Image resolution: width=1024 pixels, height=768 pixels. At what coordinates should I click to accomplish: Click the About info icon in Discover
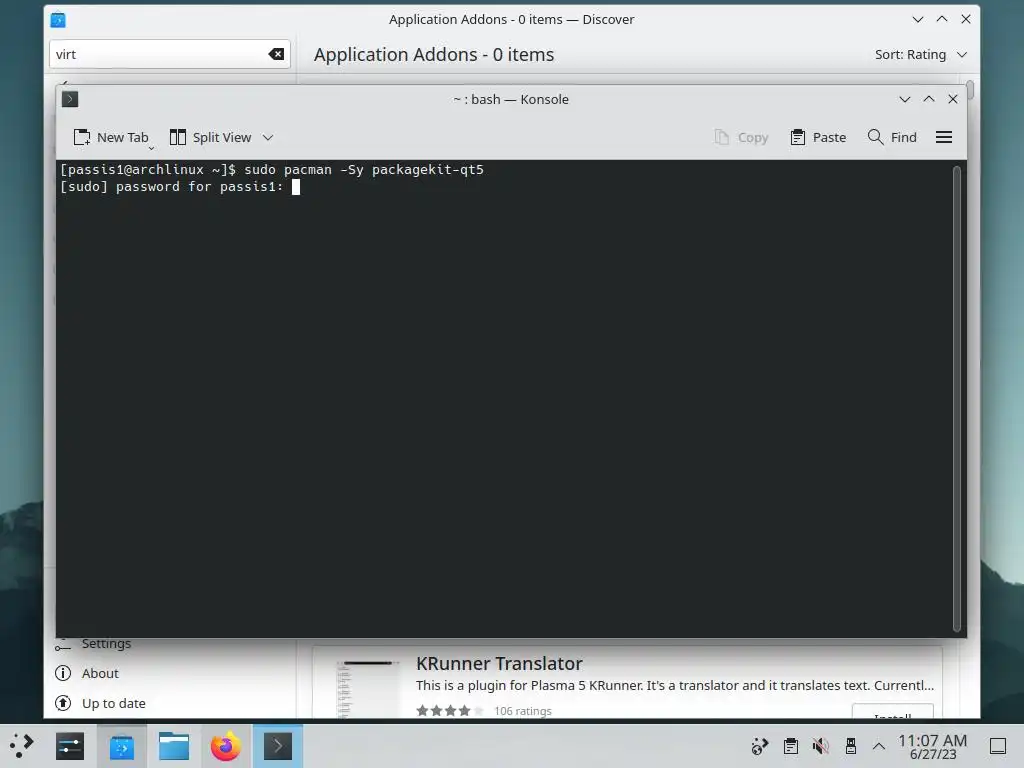[x=63, y=673]
